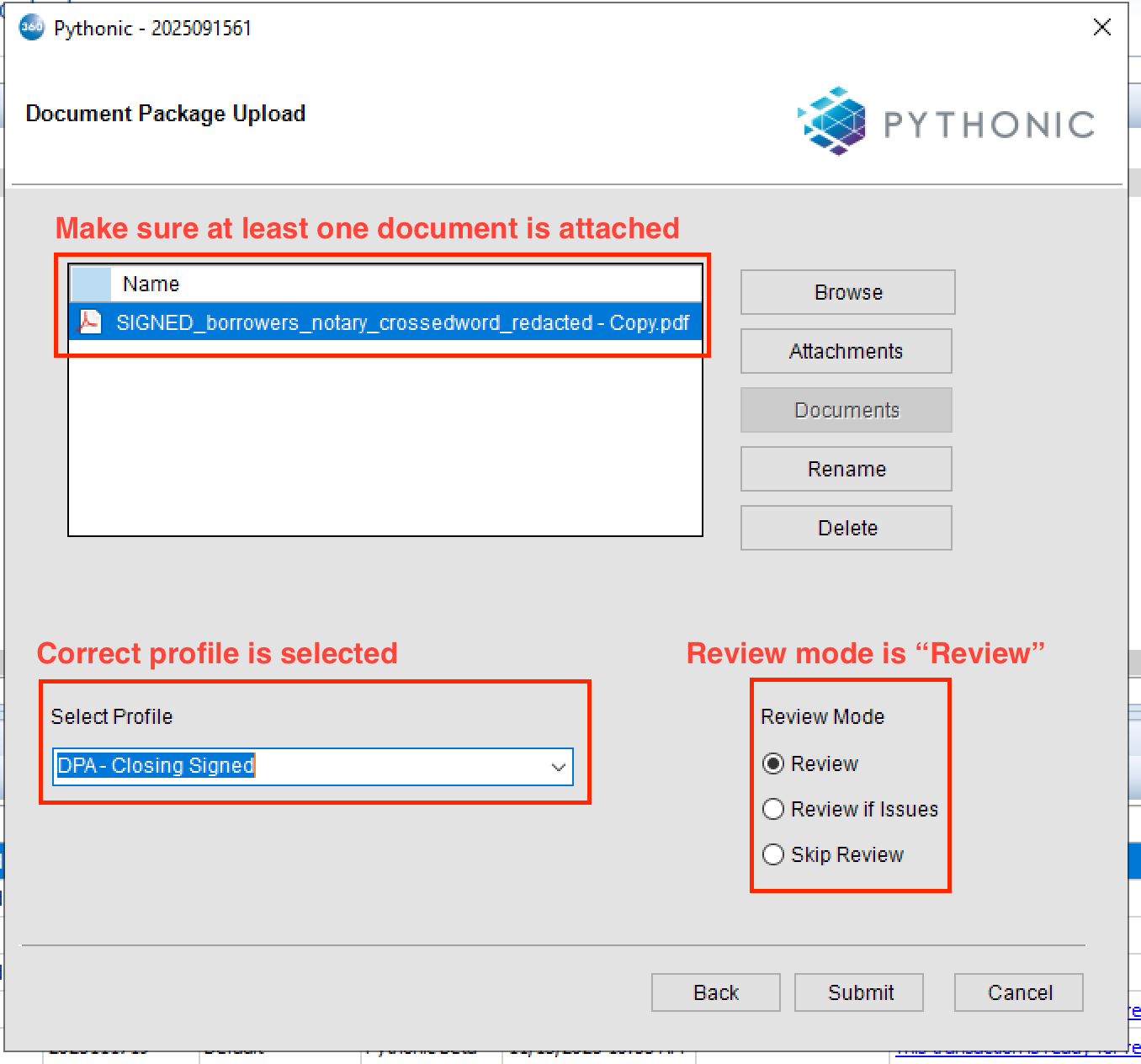
Task: Click the Browse button
Action: (x=848, y=292)
